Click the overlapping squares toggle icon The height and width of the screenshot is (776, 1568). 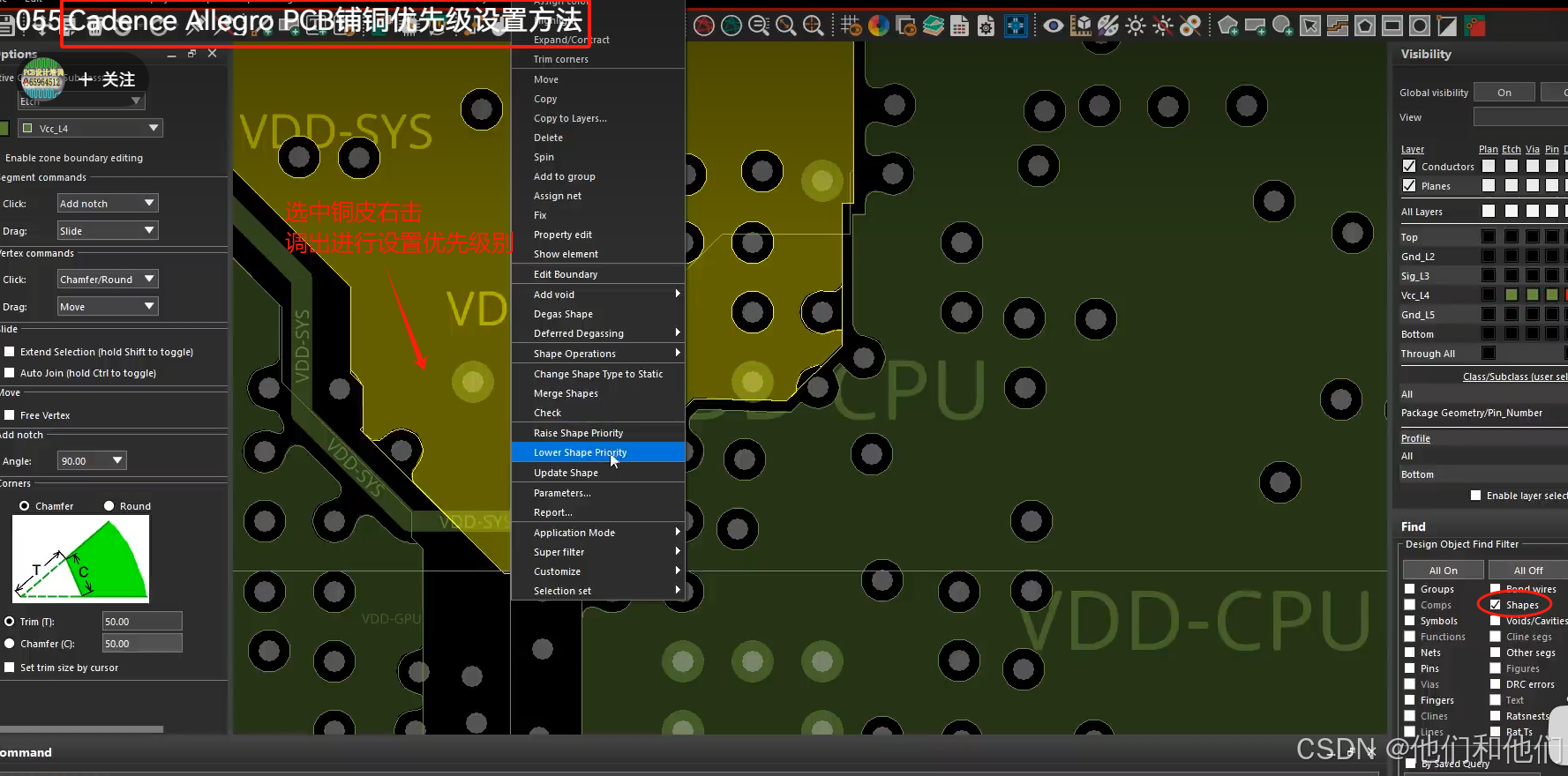(x=906, y=26)
